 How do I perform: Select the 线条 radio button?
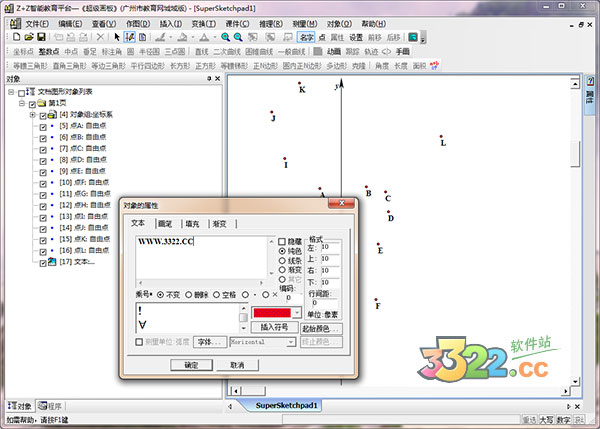[282, 261]
